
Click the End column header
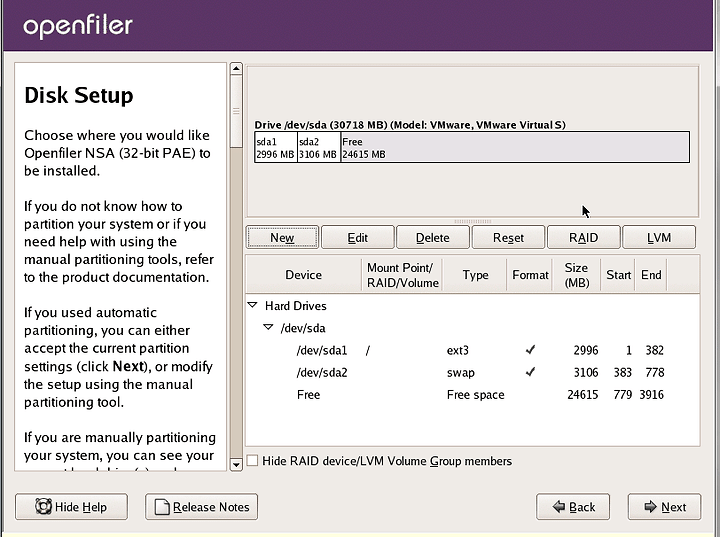[651, 275]
